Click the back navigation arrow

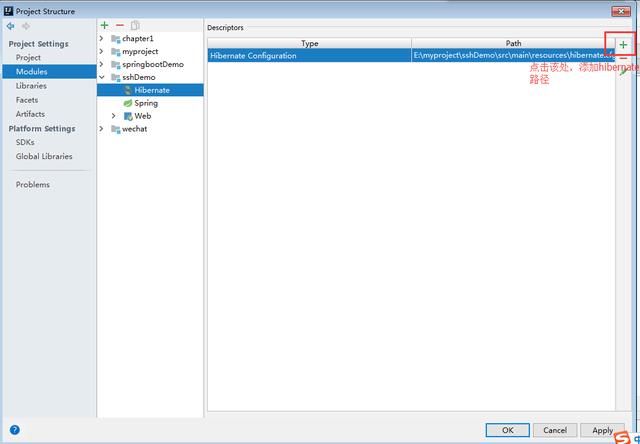11,26
